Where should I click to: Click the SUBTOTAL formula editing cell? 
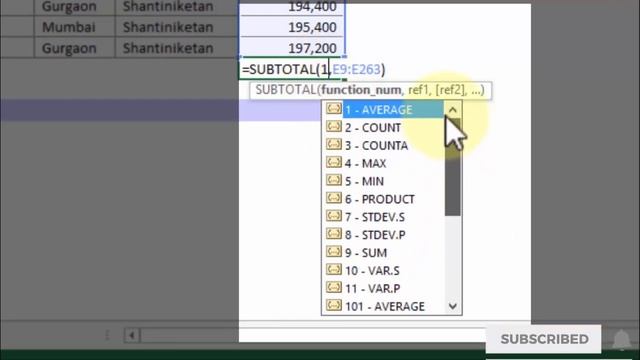click(292, 69)
